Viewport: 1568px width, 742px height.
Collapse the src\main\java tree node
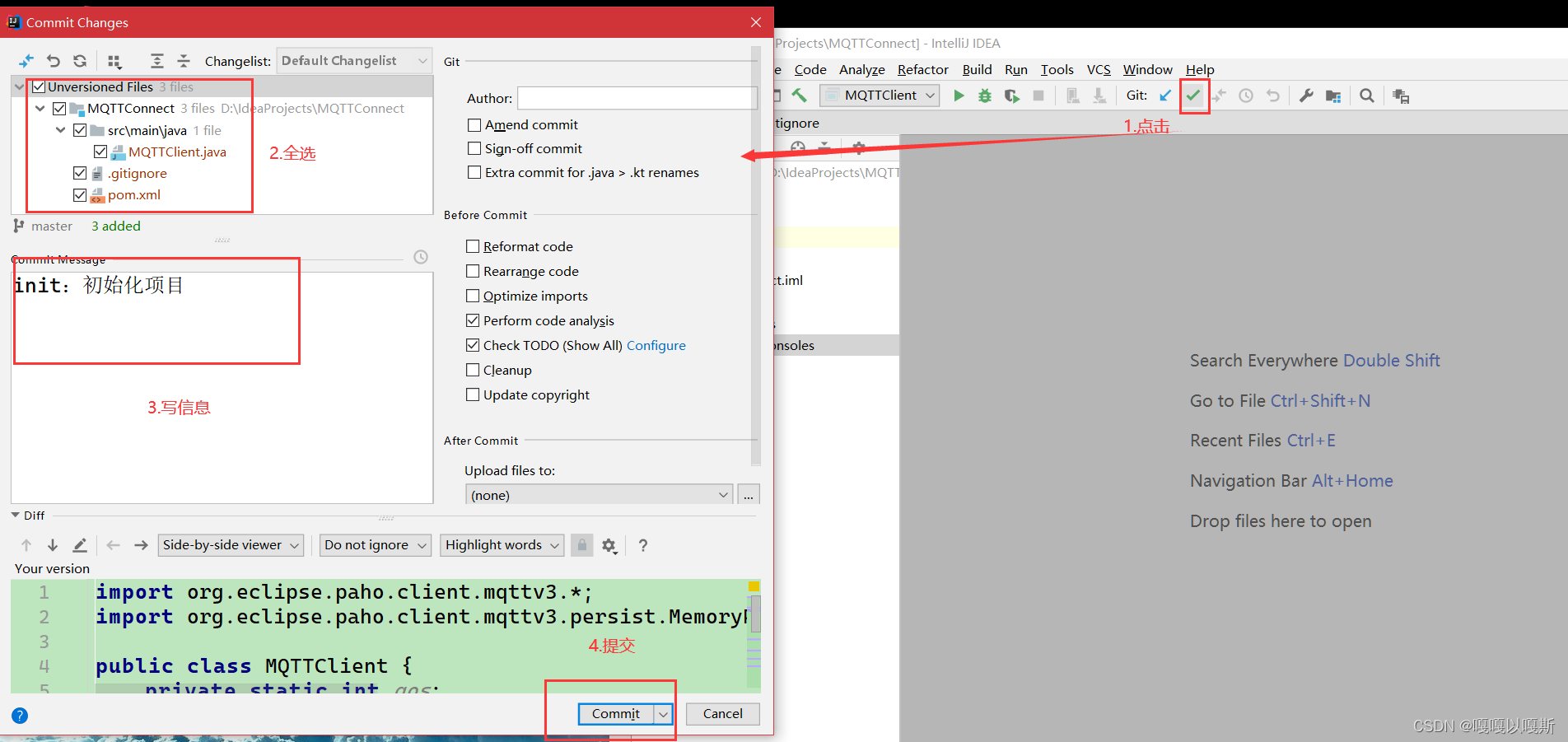click(x=60, y=130)
